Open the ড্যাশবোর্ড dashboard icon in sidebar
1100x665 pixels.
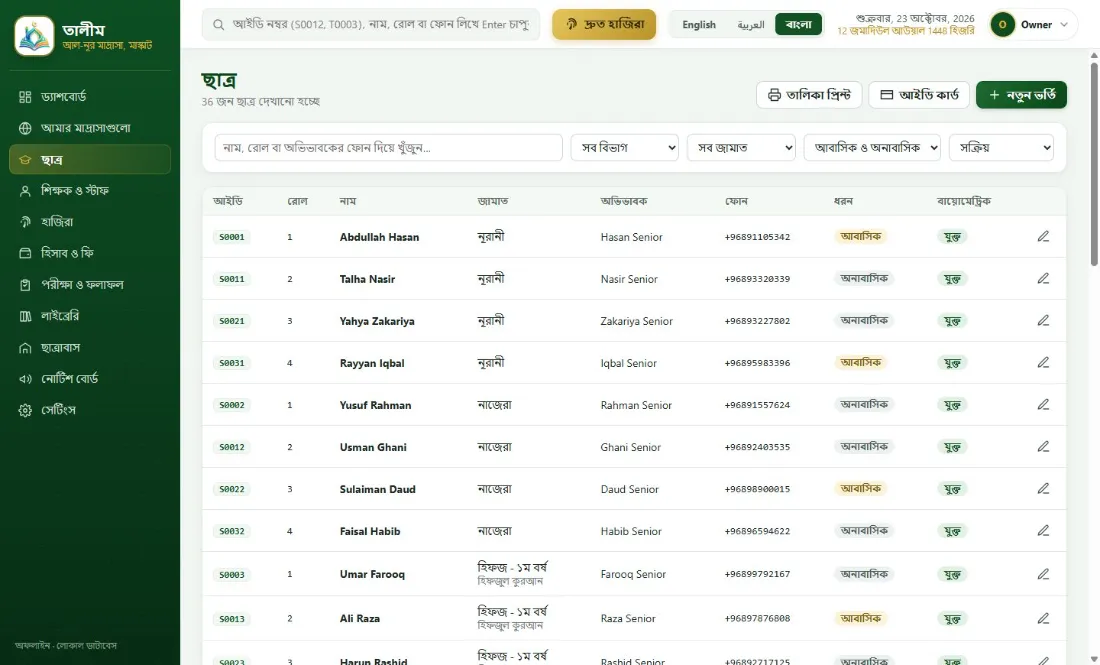pos(25,97)
